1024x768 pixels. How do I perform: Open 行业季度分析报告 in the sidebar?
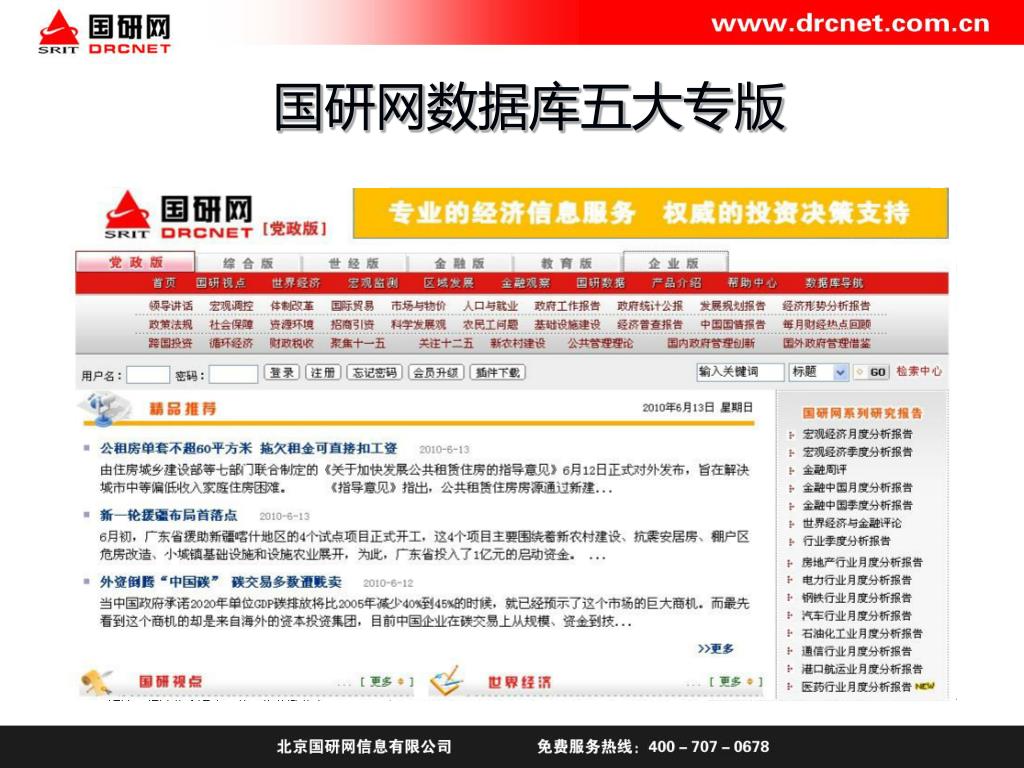click(x=846, y=541)
